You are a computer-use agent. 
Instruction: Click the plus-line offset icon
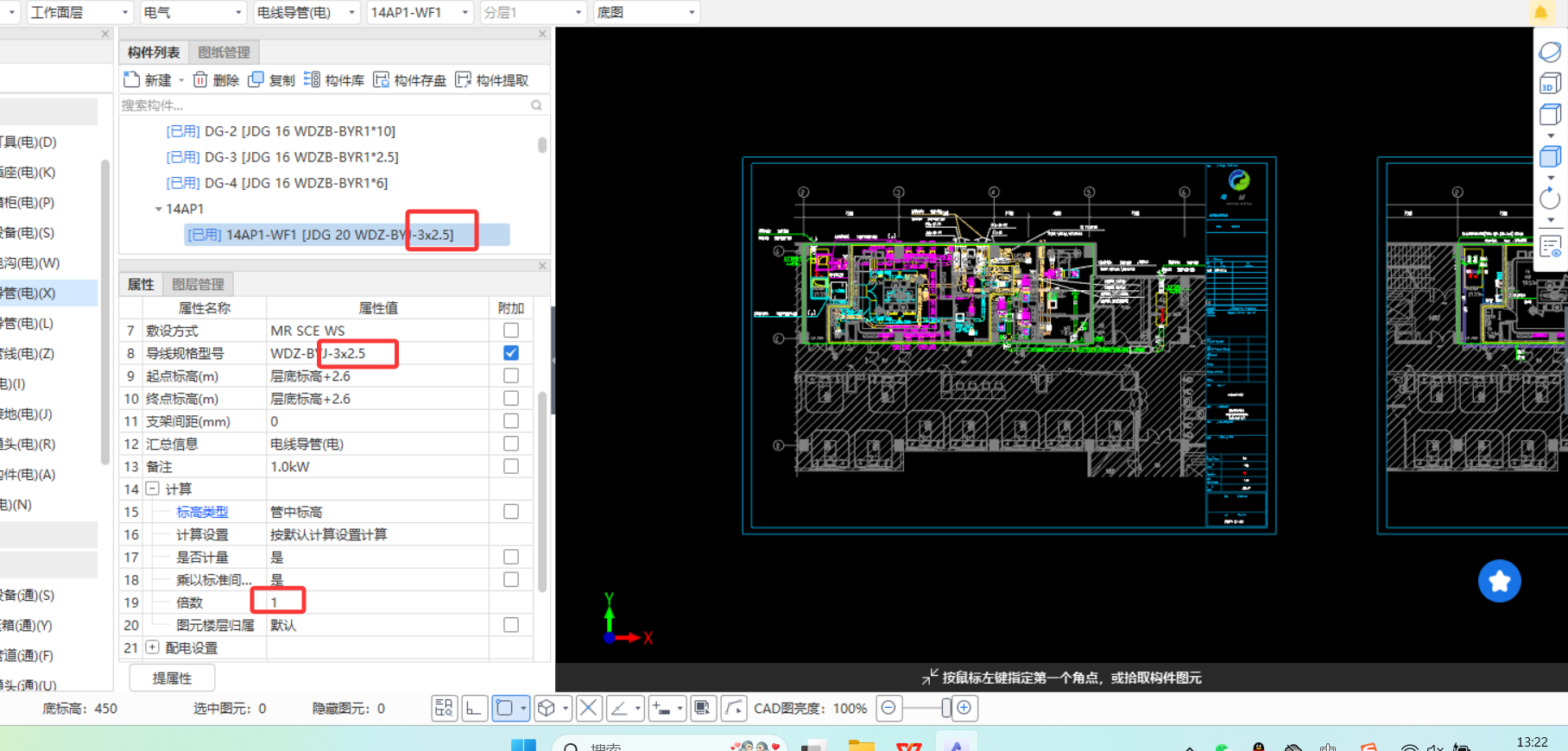tap(661, 708)
